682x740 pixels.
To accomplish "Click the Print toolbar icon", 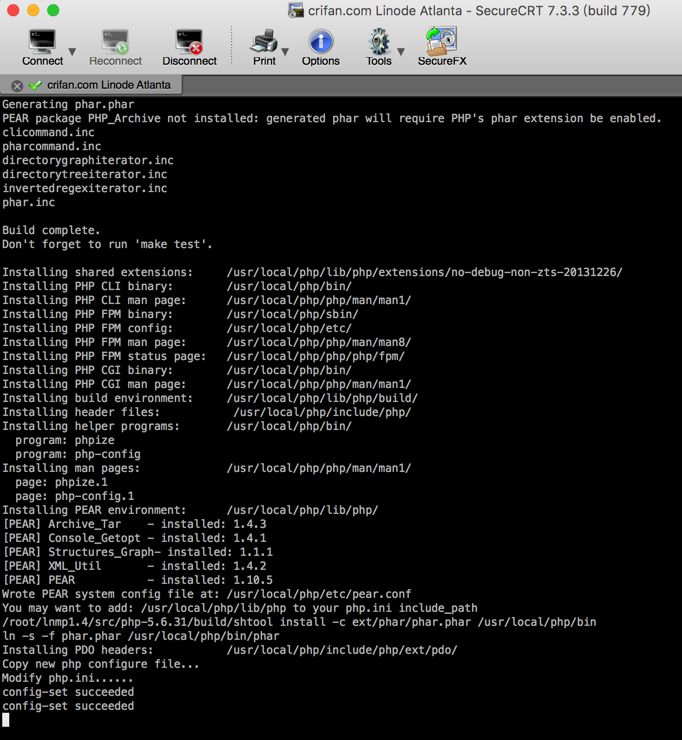I will pyautogui.click(x=264, y=47).
